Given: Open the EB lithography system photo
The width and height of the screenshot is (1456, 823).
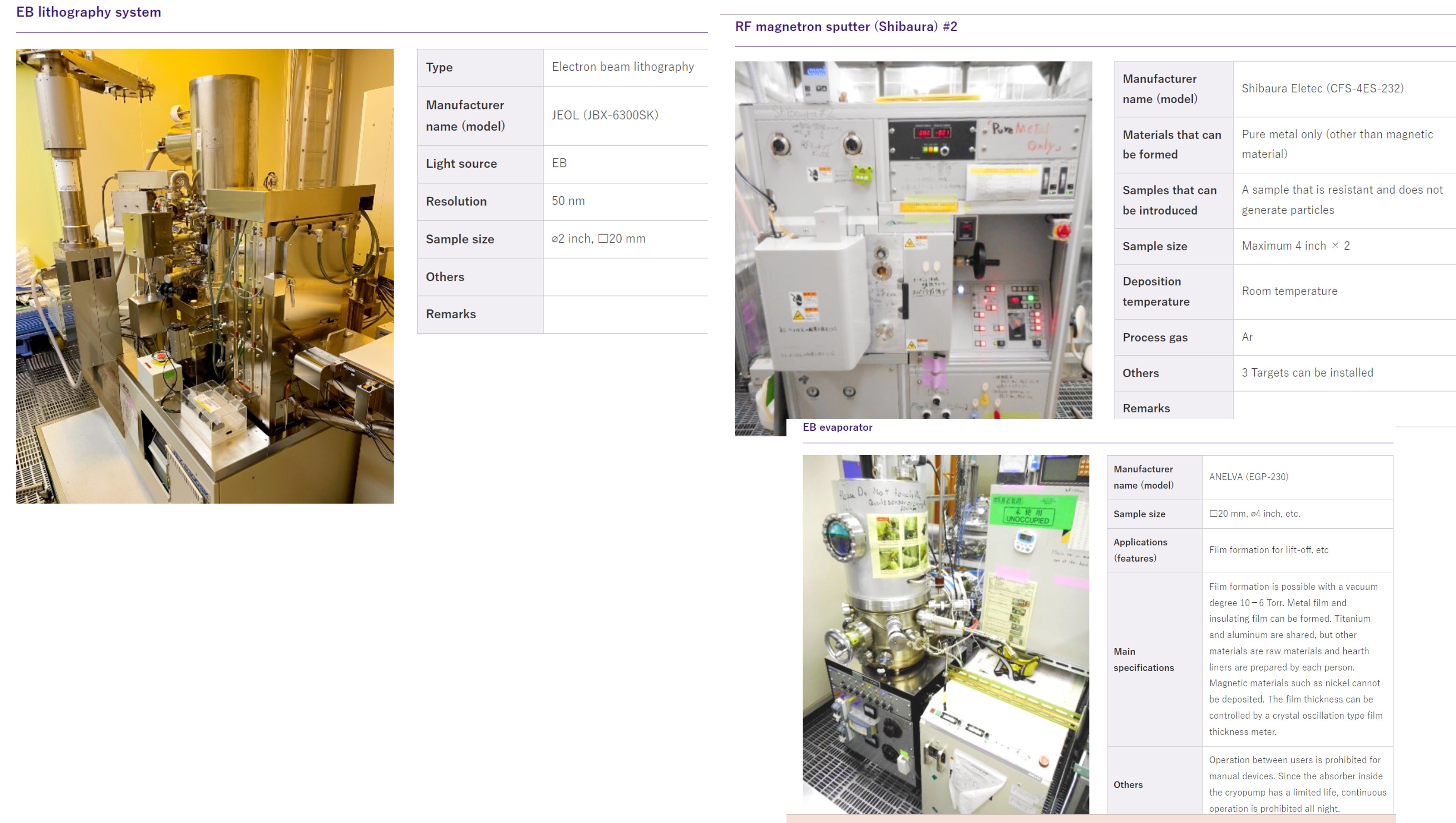Looking at the screenshot, I should tap(204, 276).
